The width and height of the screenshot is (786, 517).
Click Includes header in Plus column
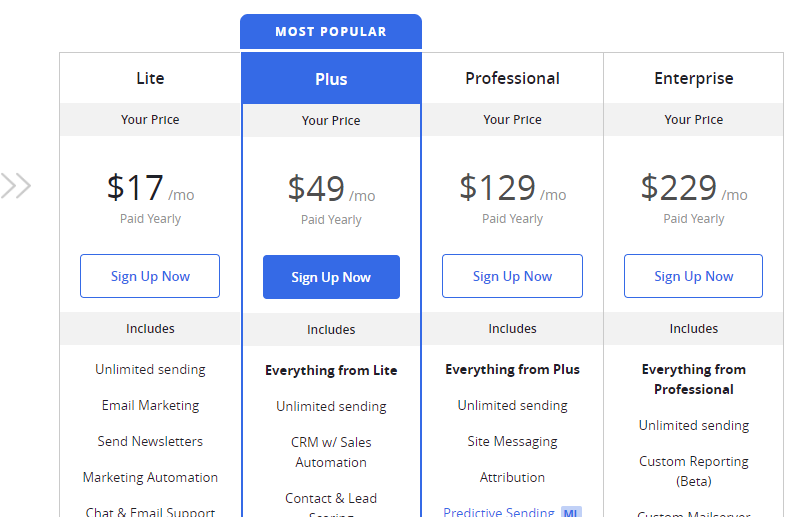[331, 329]
